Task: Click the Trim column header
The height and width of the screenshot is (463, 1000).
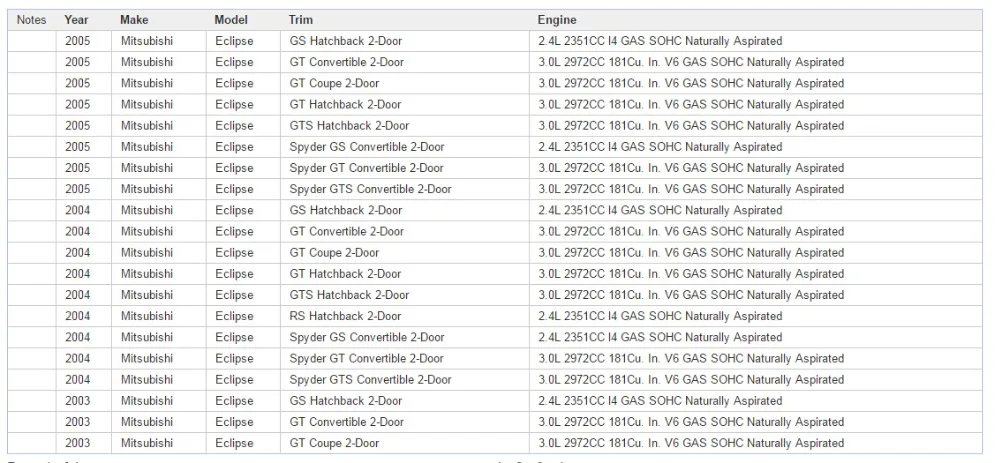Action: [404, 20]
